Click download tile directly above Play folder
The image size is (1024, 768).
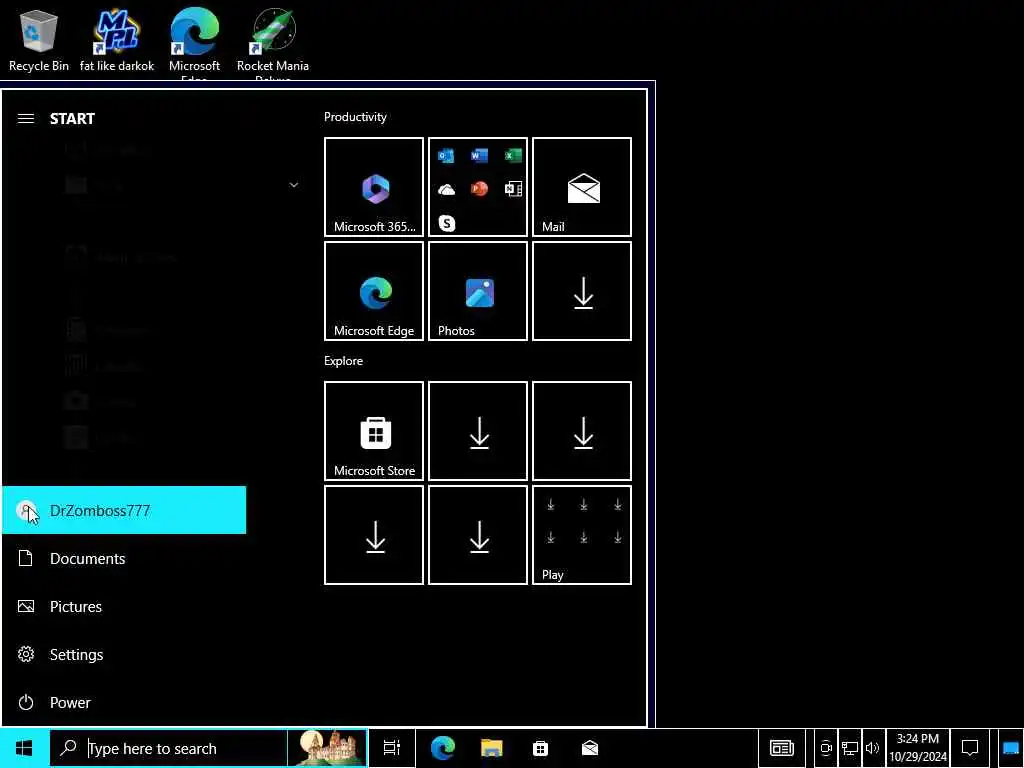click(582, 431)
